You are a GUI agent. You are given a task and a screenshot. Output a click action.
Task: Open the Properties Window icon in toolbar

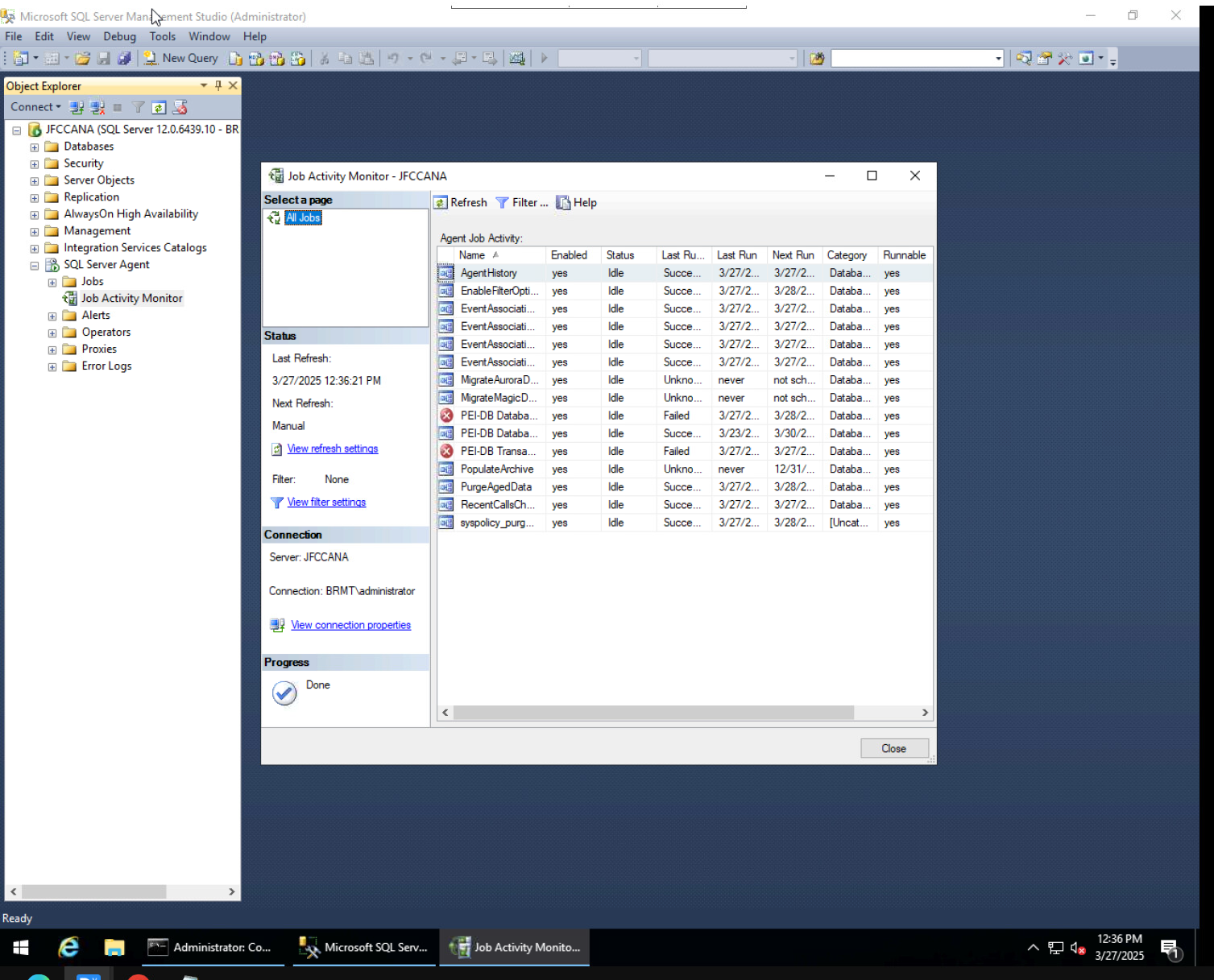coord(1044,58)
